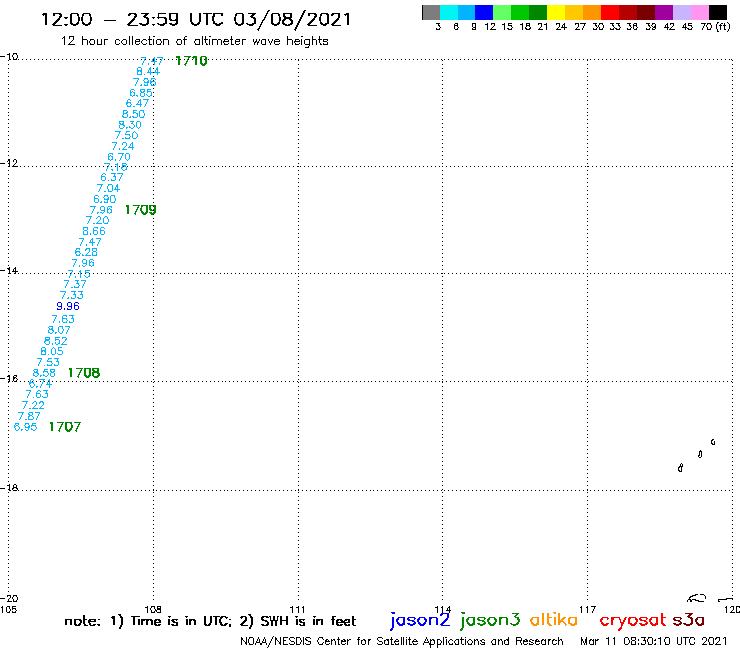Click the latitude axis label -18
Screen dimensions: 740x650
(9, 488)
